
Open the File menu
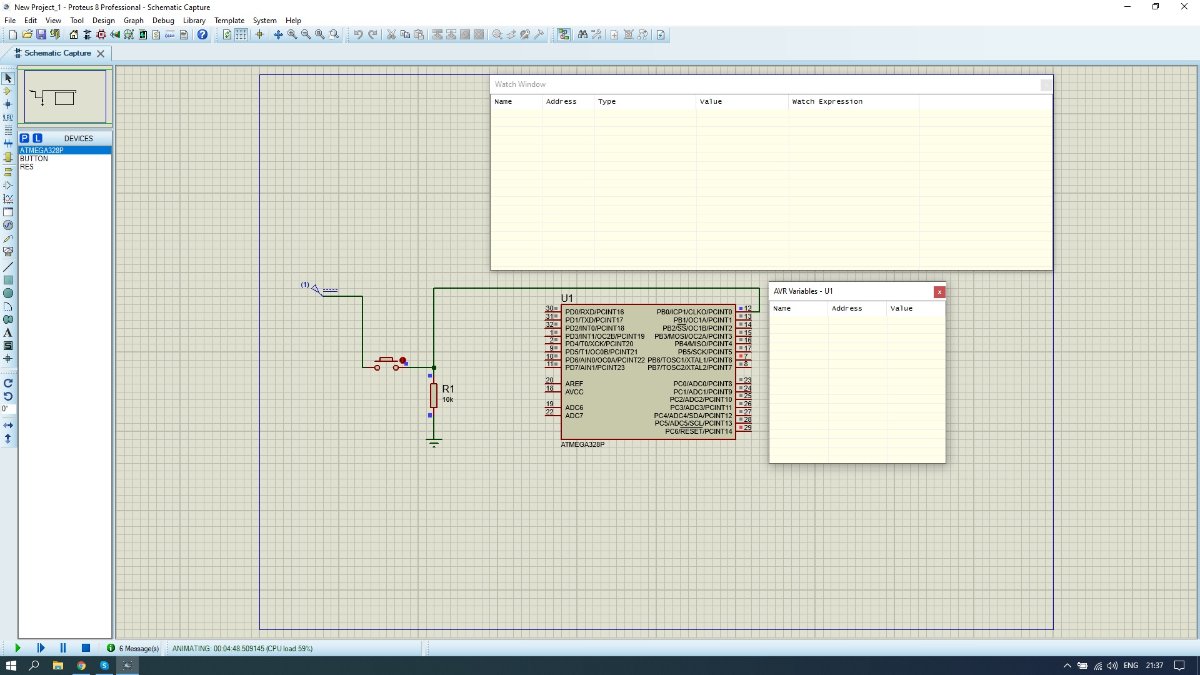(10, 20)
